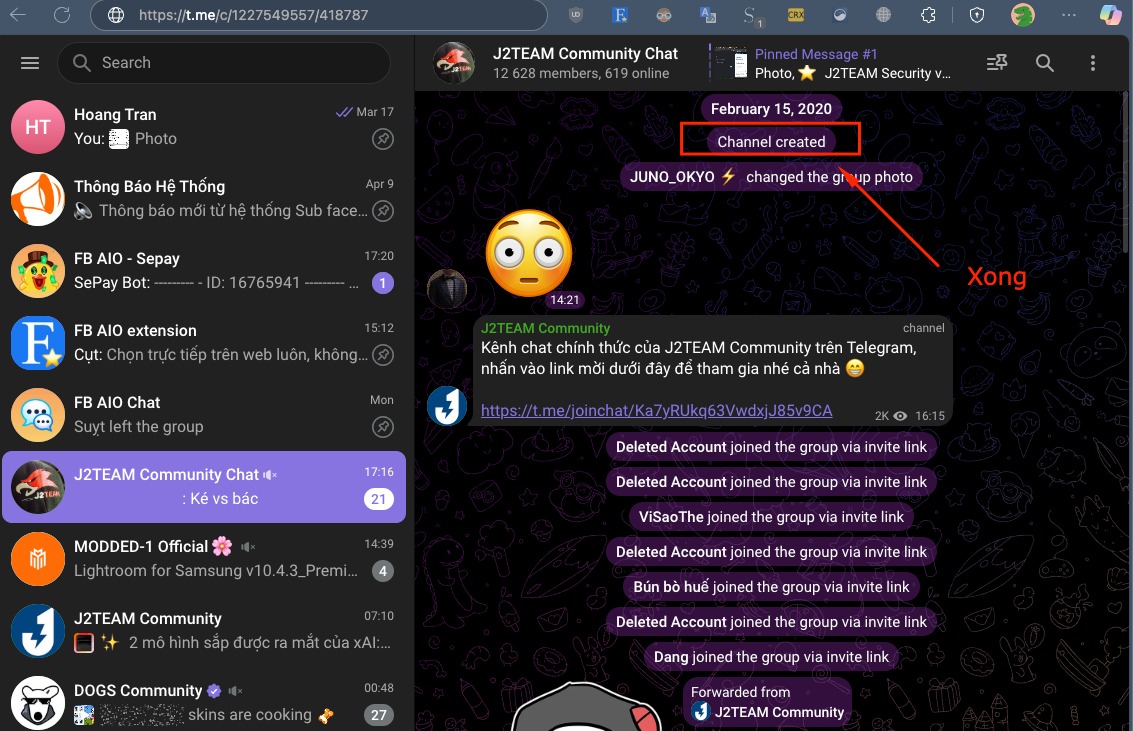Search within J2TEAM Community Chat

coord(1044,63)
